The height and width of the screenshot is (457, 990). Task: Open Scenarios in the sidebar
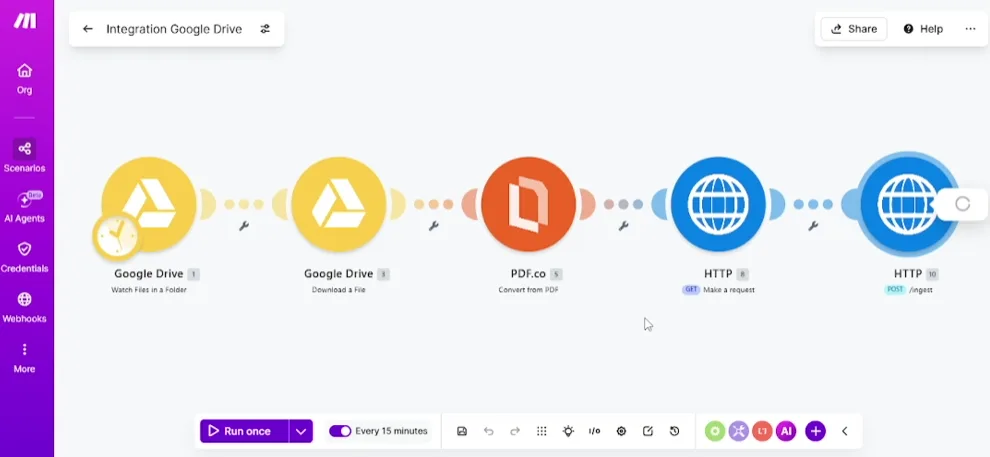(x=25, y=155)
